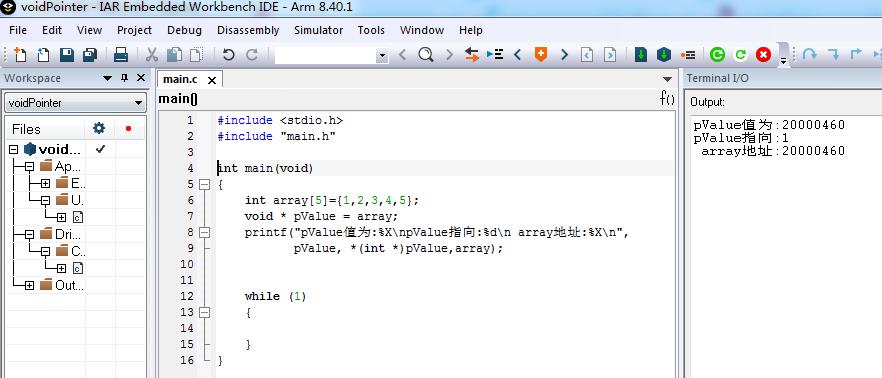Copy selection using the Copy toolbar icon
The image size is (882, 378).
pos(174,55)
